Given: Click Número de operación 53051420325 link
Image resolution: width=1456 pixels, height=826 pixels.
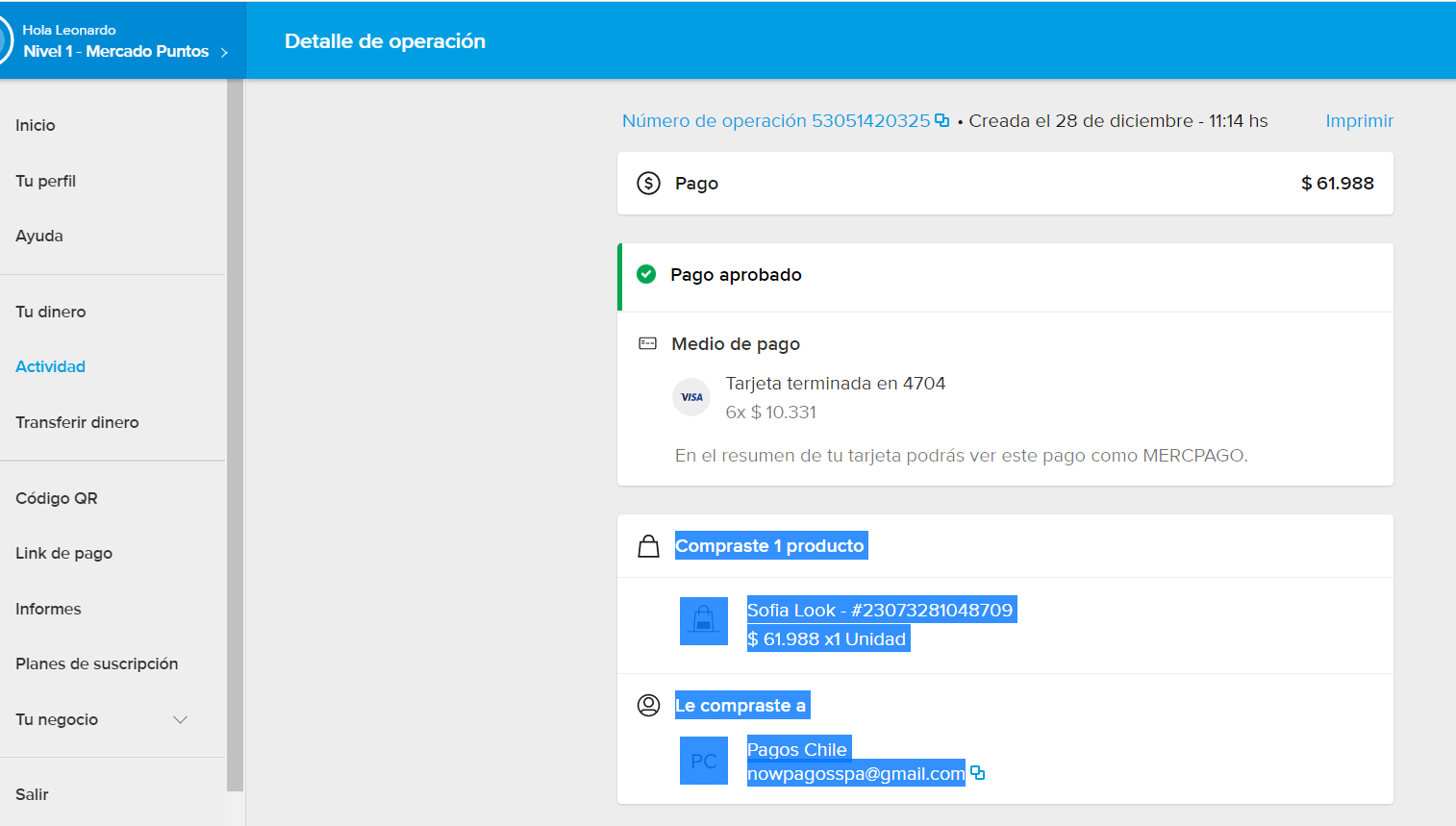Looking at the screenshot, I should point(776,120).
